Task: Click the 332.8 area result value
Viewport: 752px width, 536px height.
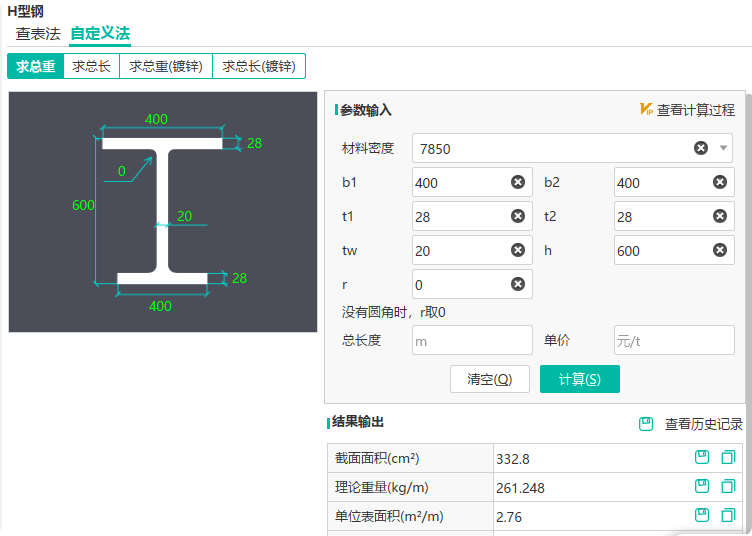Action: (x=513, y=459)
